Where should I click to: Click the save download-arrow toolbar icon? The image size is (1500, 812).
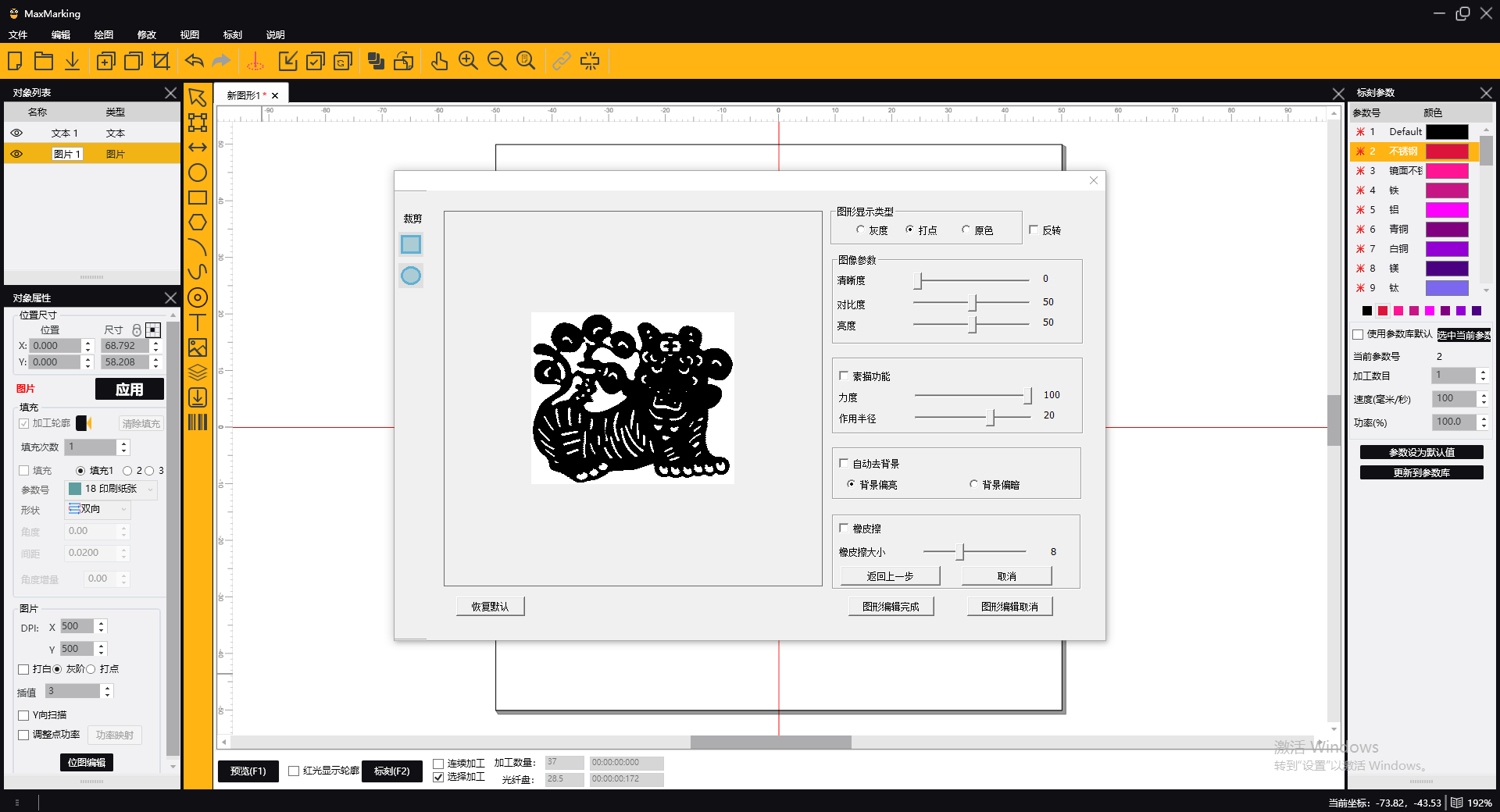[x=72, y=61]
